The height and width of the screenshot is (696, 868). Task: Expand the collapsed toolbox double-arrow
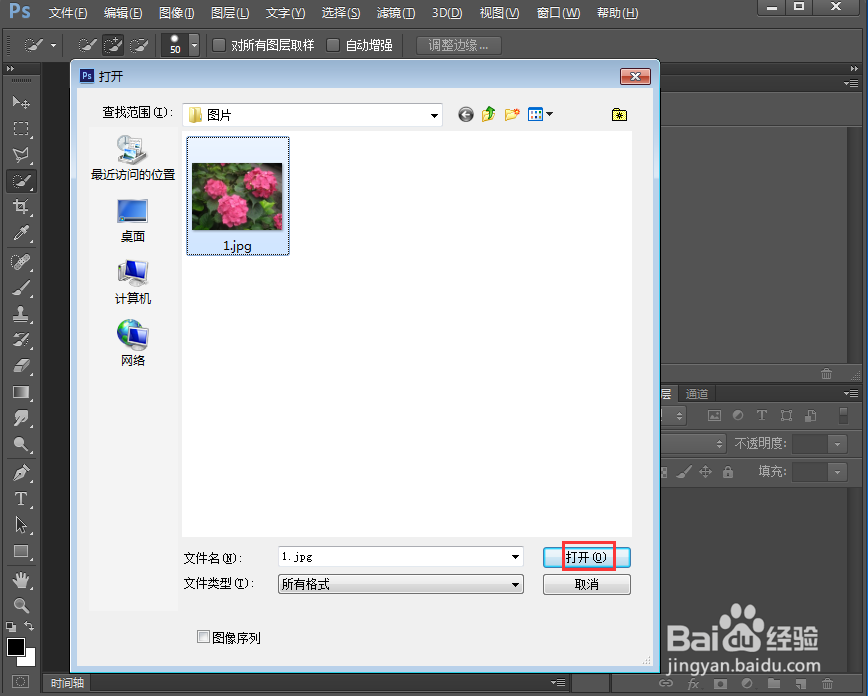[x=10, y=69]
